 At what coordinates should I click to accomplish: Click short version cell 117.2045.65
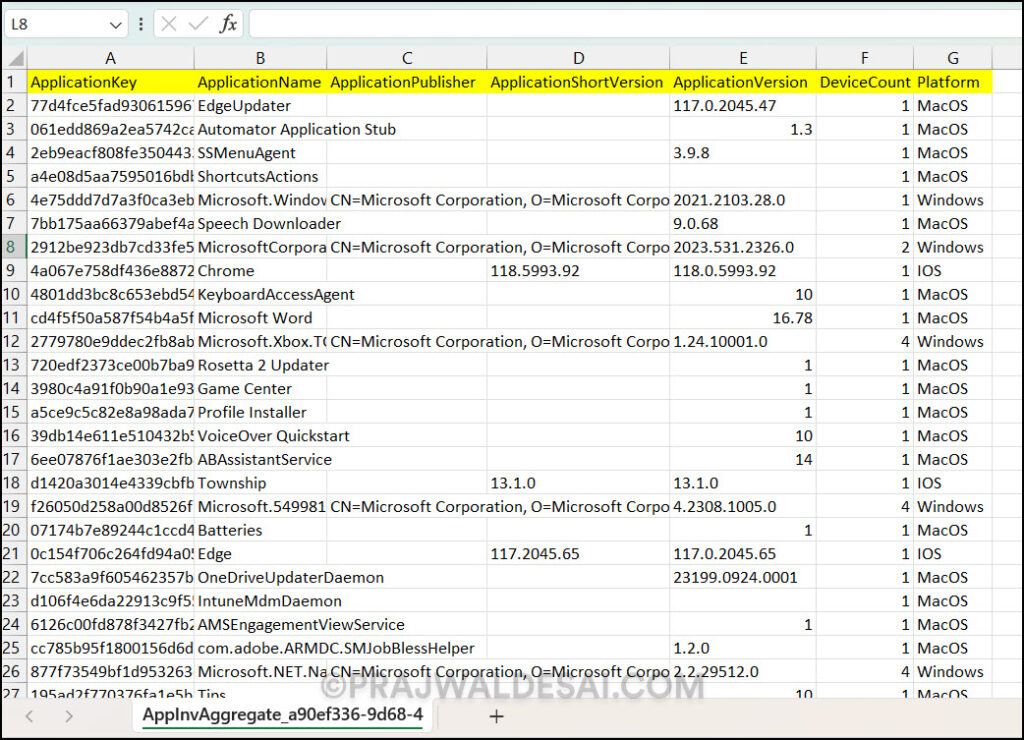[578, 554]
